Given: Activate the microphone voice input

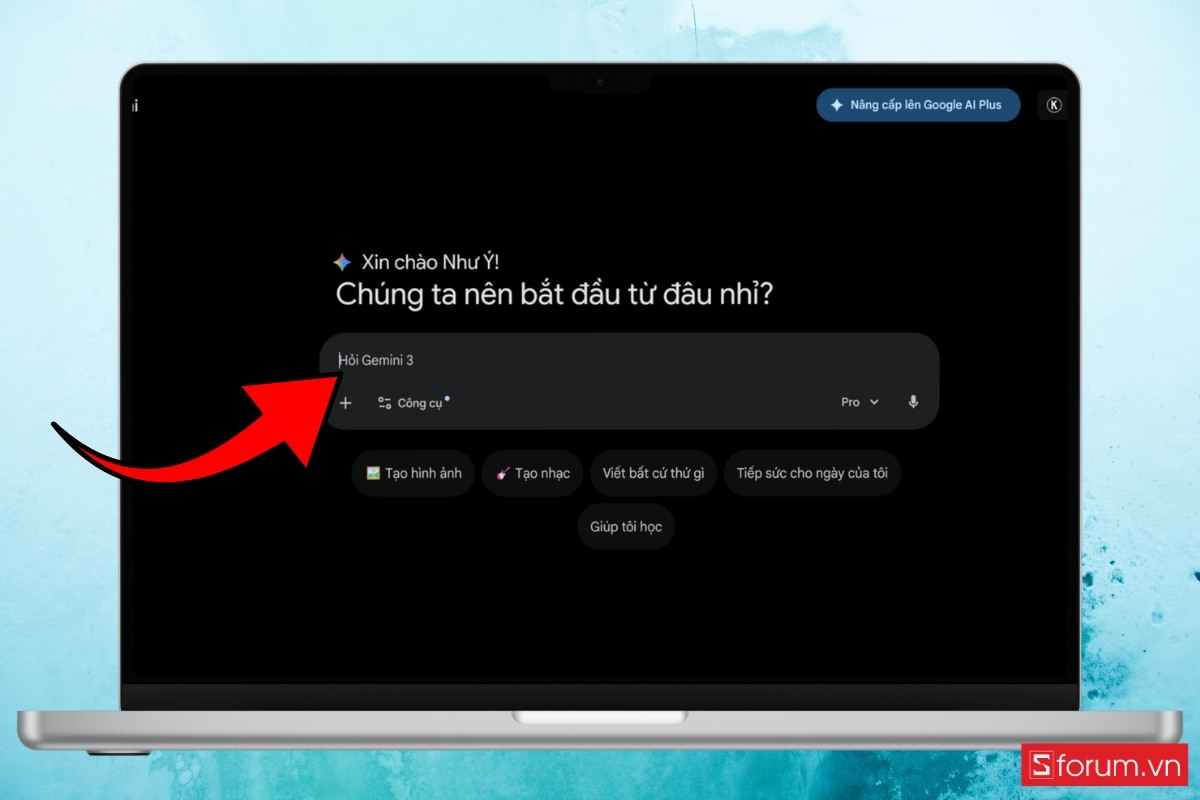Looking at the screenshot, I should point(913,402).
